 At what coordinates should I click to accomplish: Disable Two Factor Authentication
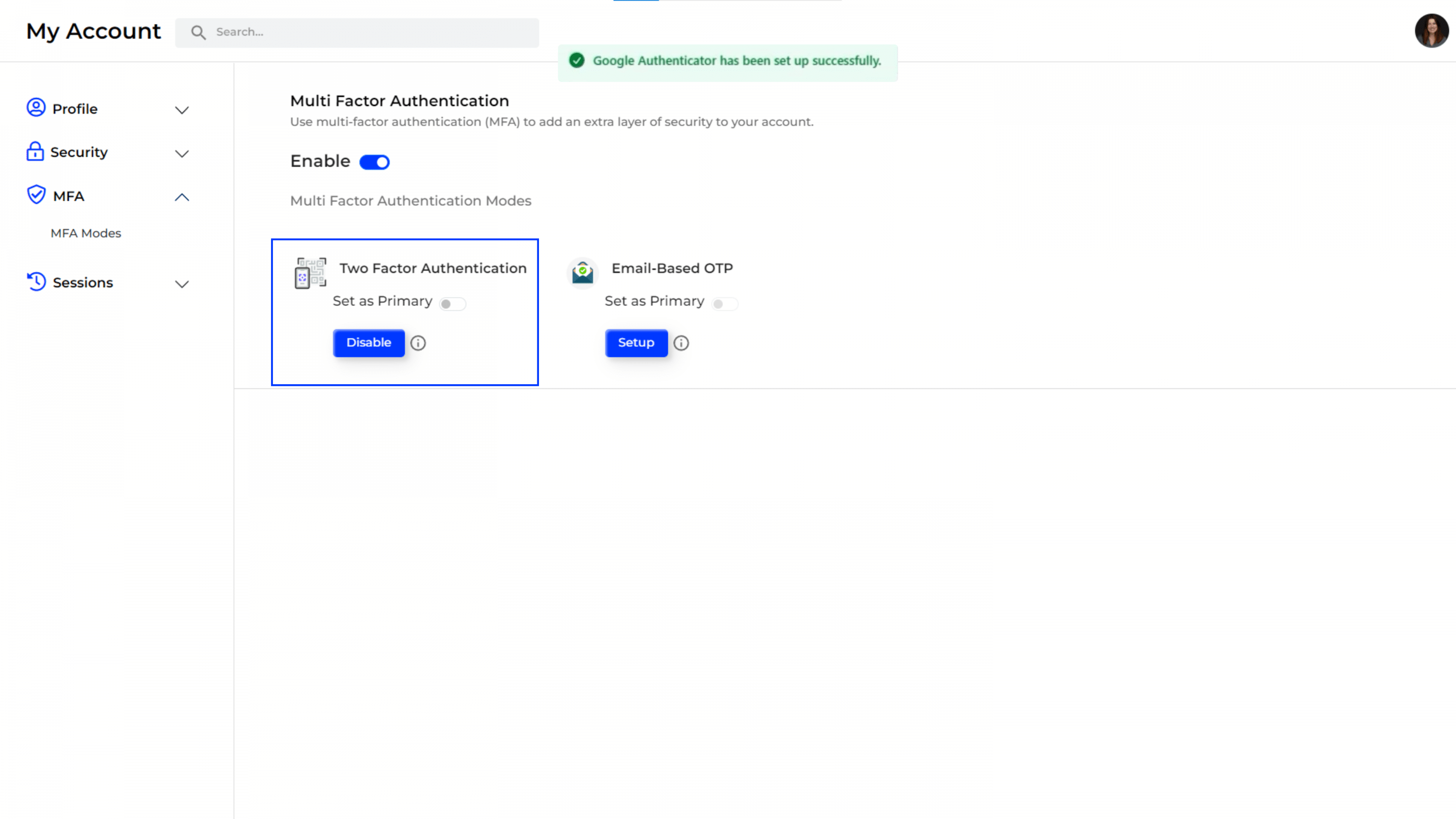pyautogui.click(x=369, y=343)
